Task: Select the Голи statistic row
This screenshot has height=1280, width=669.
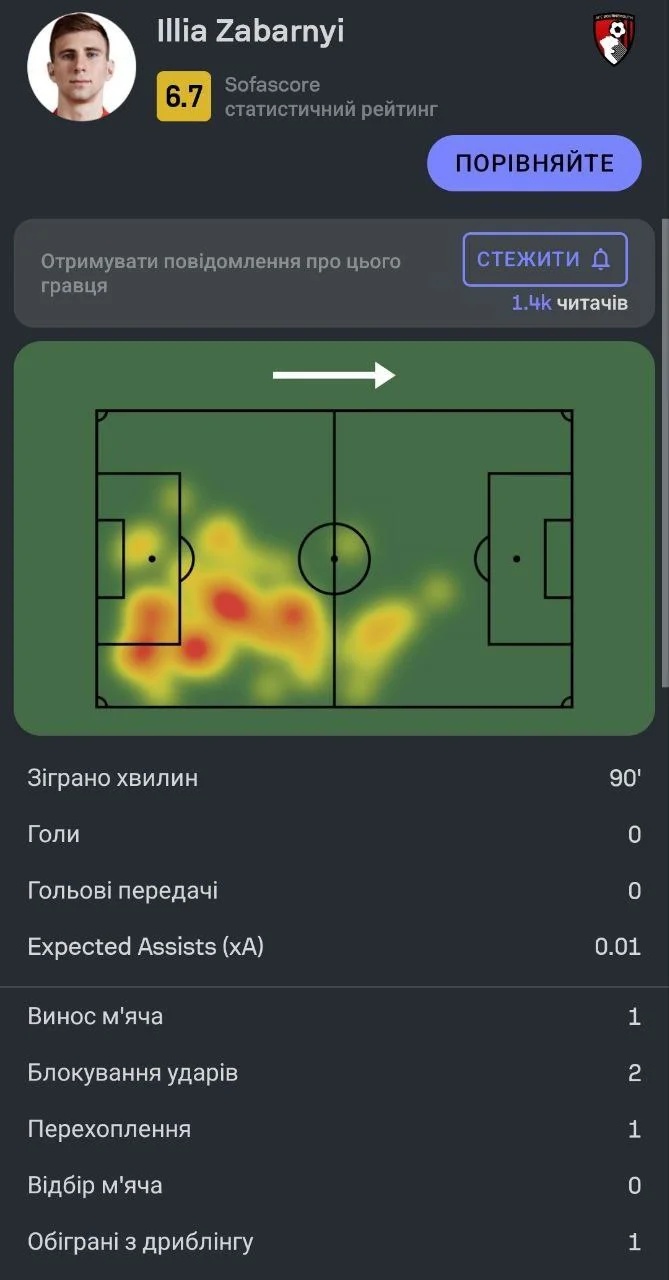Action: coord(334,834)
